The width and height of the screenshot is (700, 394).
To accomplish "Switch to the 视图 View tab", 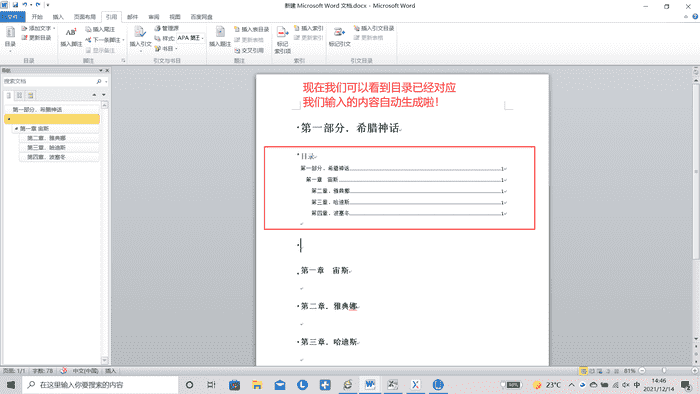I will point(175,17).
